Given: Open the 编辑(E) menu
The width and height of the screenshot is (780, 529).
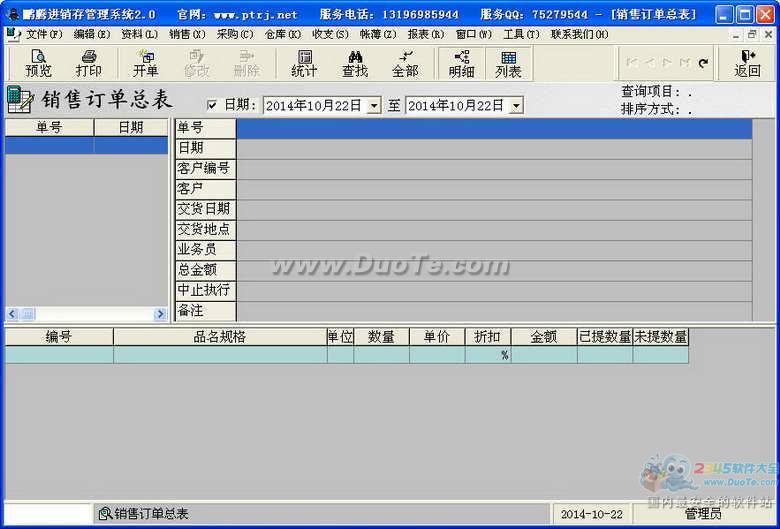Looking at the screenshot, I should click(92, 34).
